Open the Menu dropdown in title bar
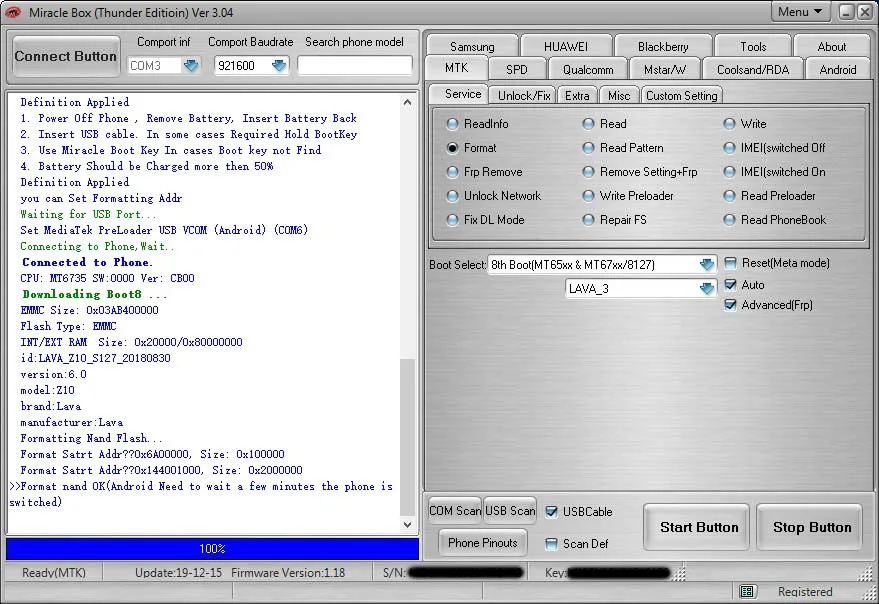This screenshot has height=604, width=879. [x=800, y=12]
